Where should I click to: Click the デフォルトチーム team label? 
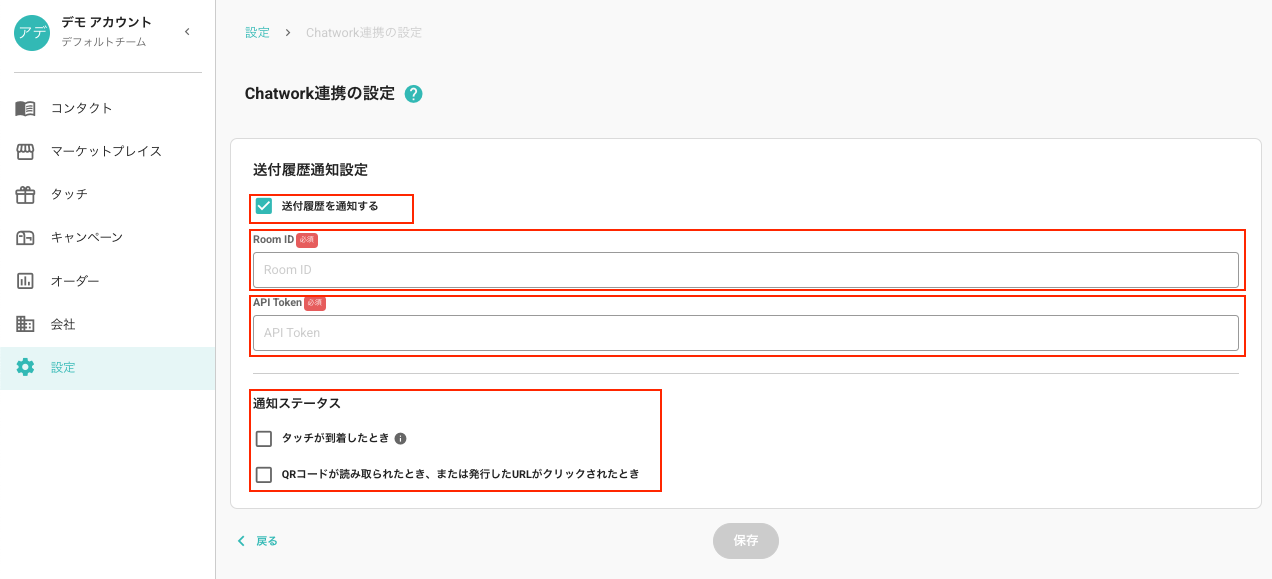104,42
